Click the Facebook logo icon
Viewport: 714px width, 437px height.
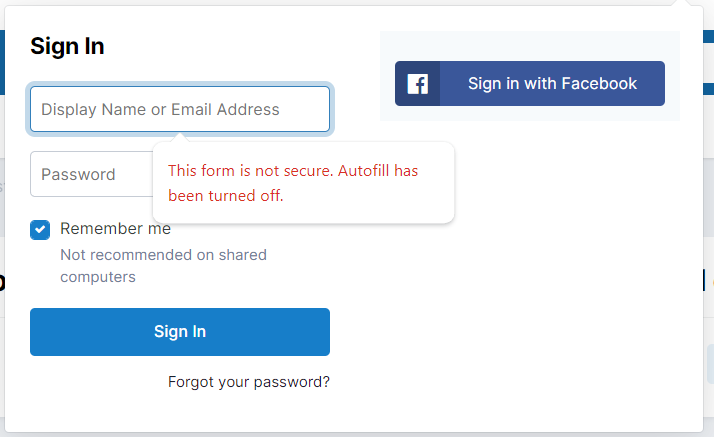point(418,84)
